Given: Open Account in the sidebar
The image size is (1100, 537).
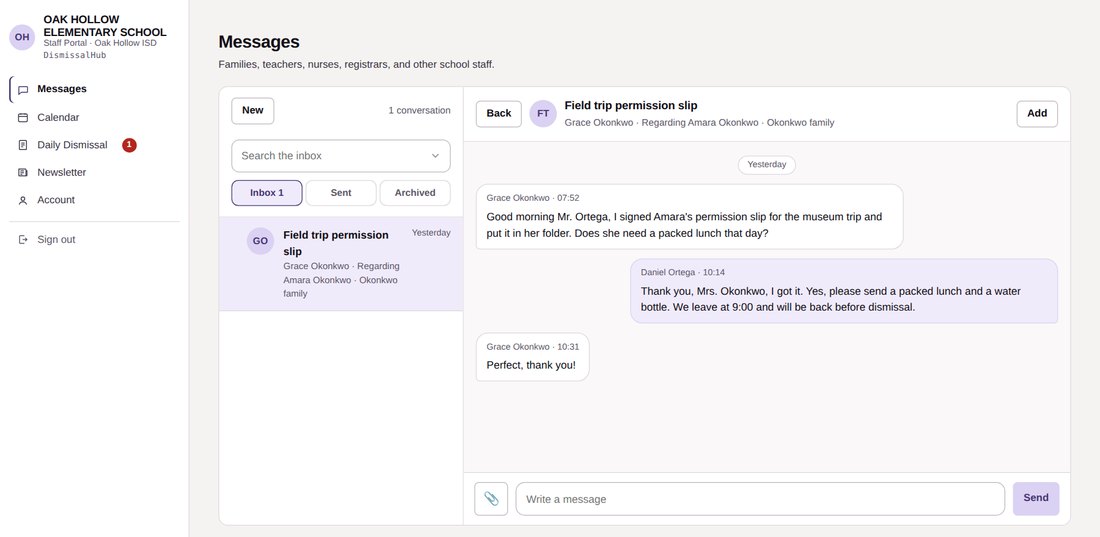Looking at the screenshot, I should [94, 200].
